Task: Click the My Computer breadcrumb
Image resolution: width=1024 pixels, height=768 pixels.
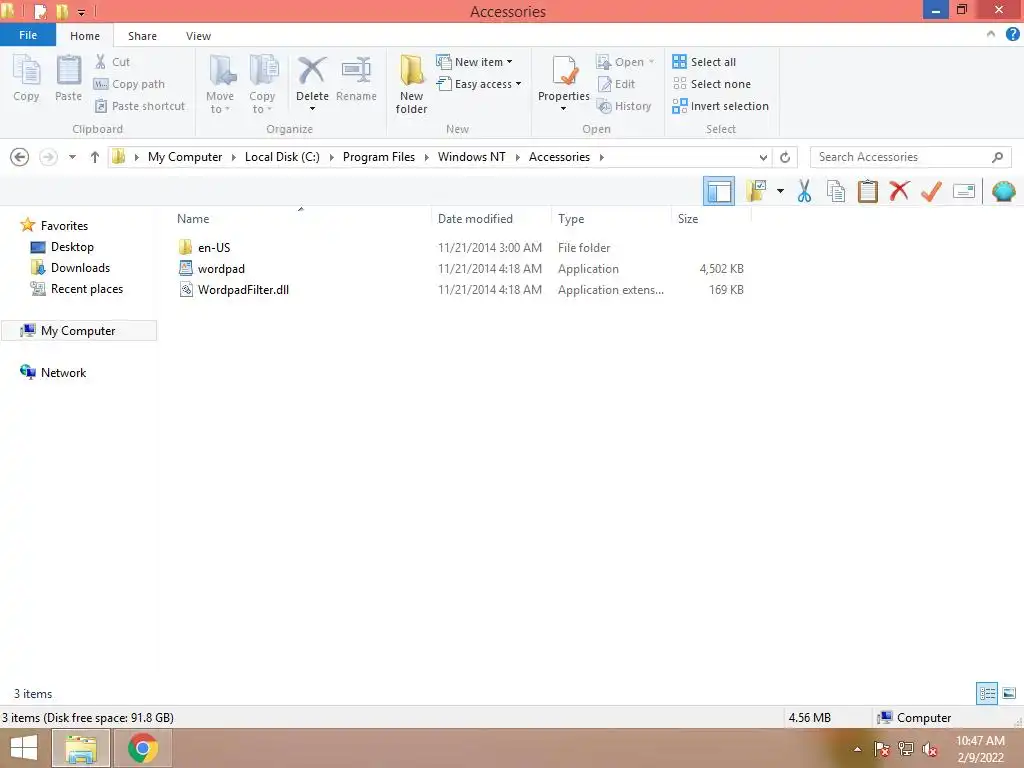Action: (x=185, y=157)
